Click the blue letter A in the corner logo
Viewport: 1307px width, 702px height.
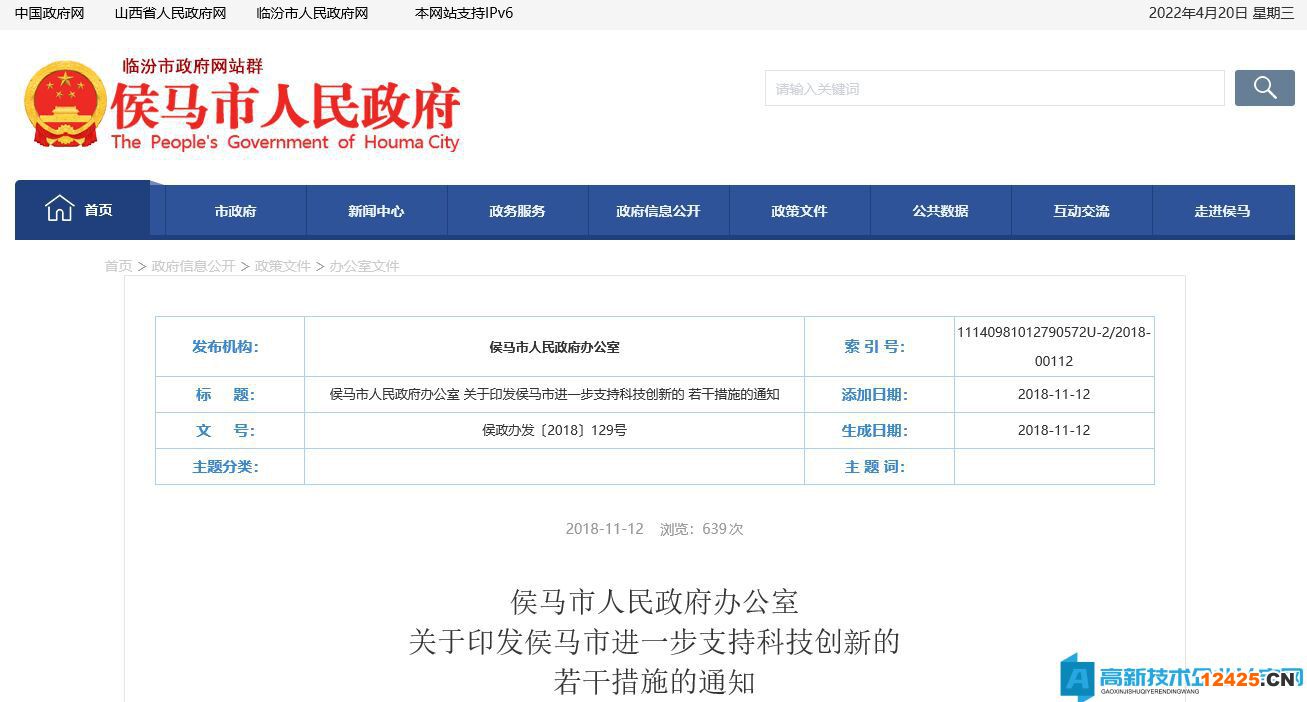tap(1077, 676)
